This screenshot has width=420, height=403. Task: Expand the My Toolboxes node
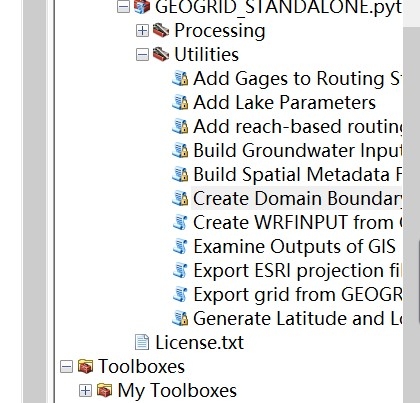(85, 391)
